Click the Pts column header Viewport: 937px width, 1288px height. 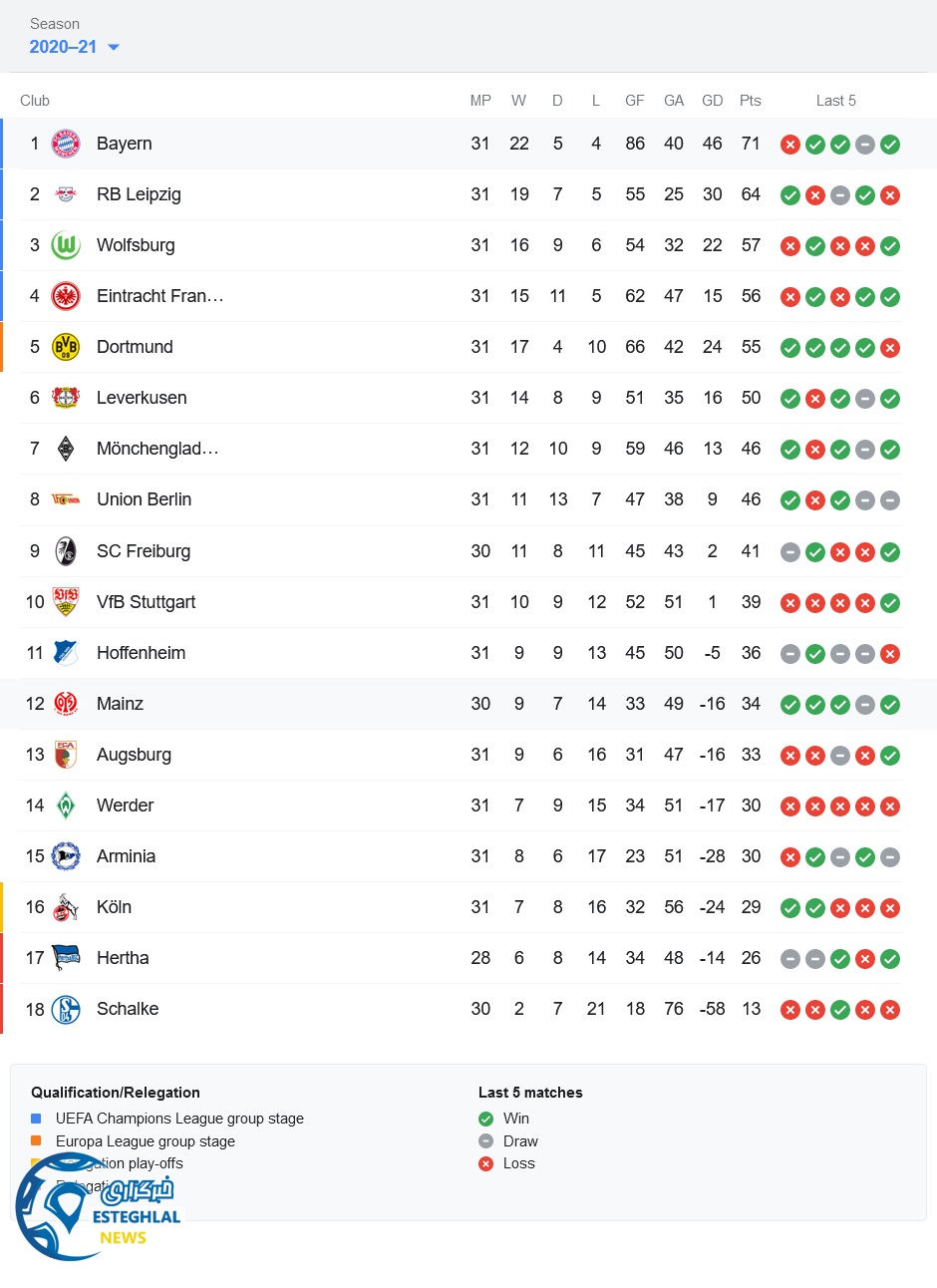[751, 101]
